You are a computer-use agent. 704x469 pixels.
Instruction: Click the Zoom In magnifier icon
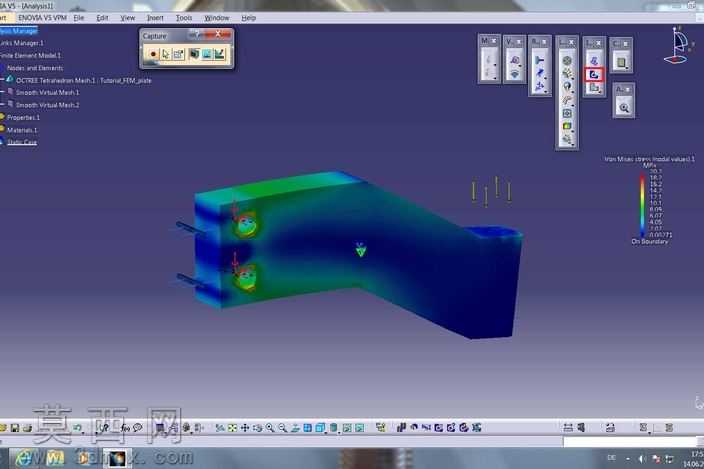(x=270, y=428)
